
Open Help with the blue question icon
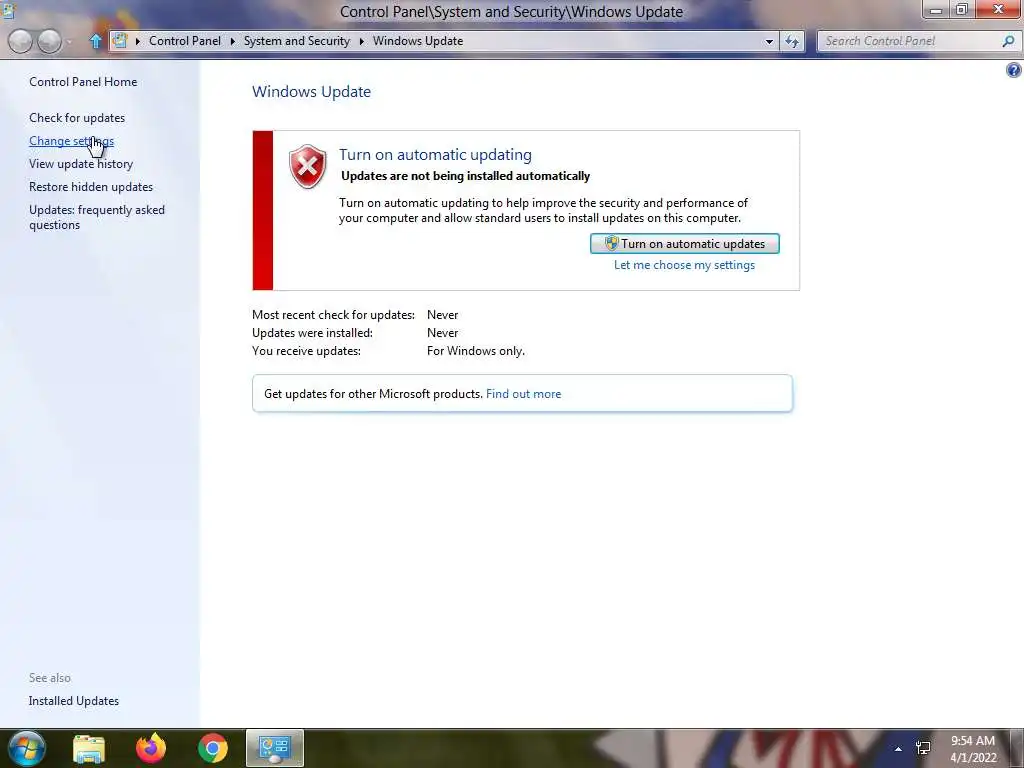[1014, 70]
